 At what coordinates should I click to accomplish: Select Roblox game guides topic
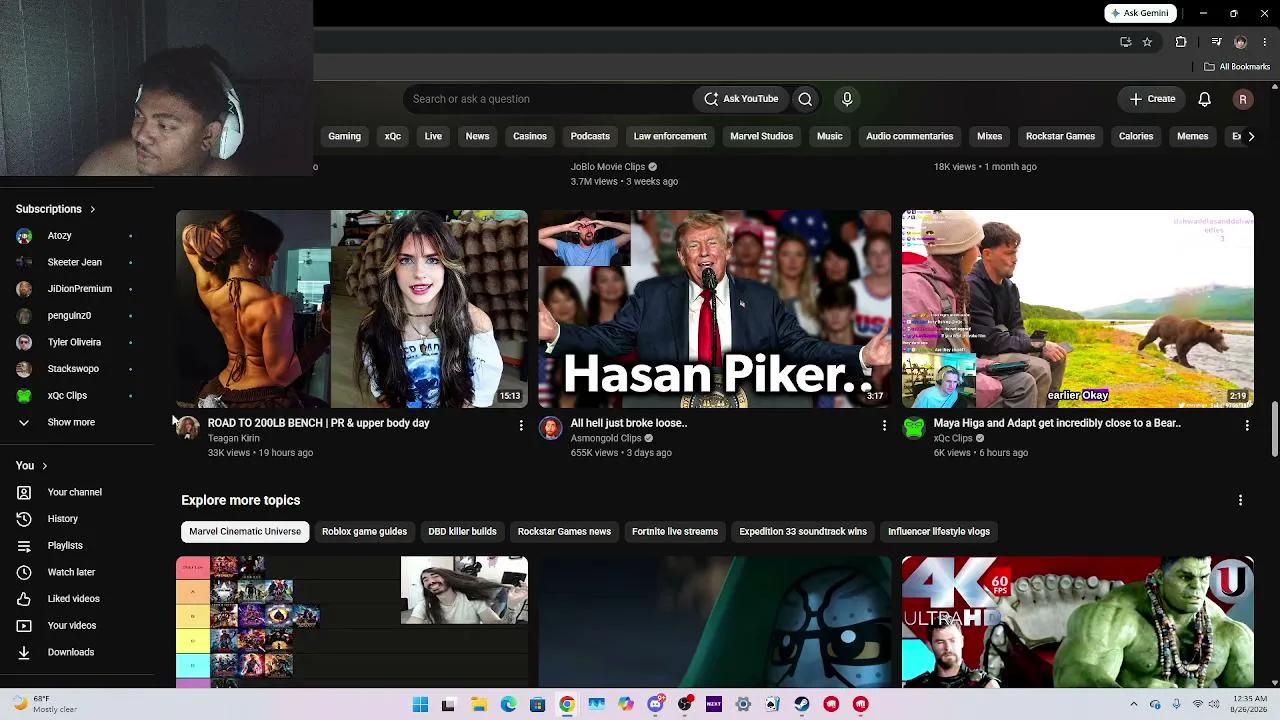click(364, 532)
